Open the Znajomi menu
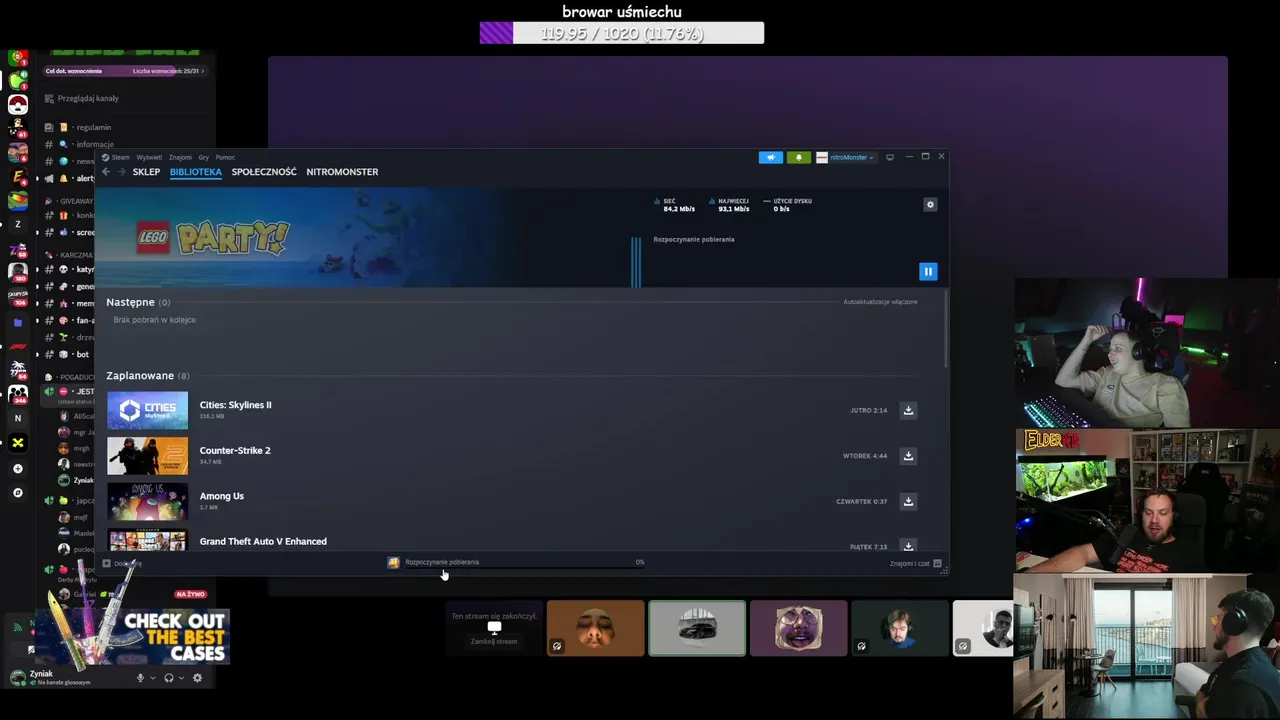The height and width of the screenshot is (720, 1280). click(x=180, y=157)
